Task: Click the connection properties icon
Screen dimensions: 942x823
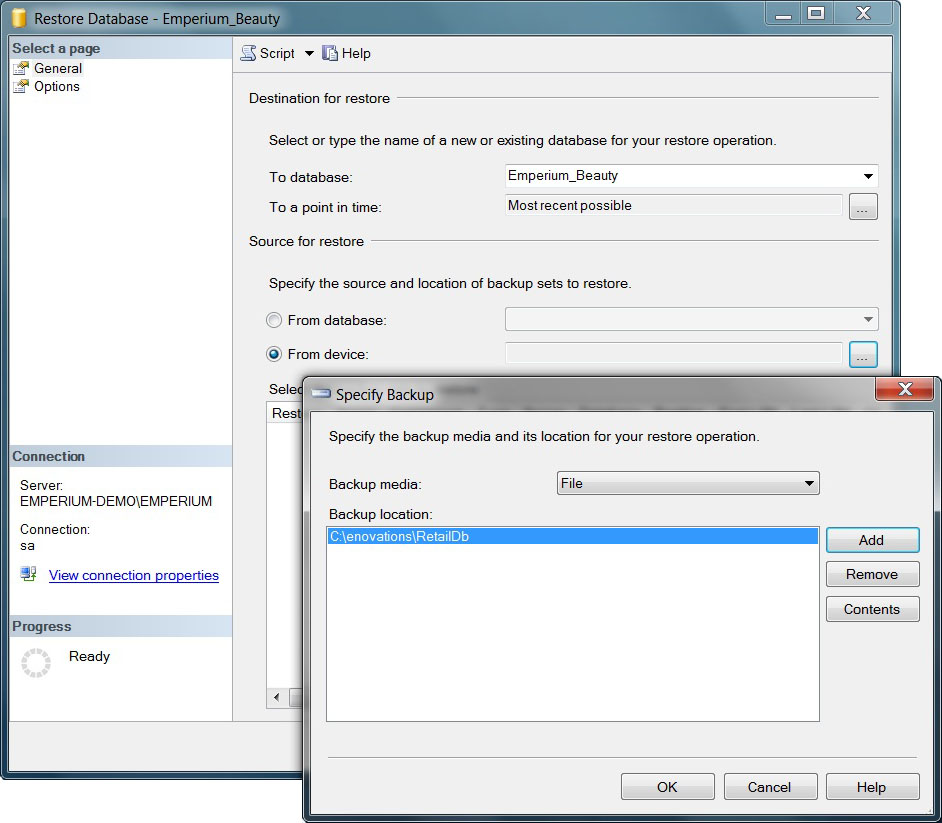Action: click(x=29, y=575)
